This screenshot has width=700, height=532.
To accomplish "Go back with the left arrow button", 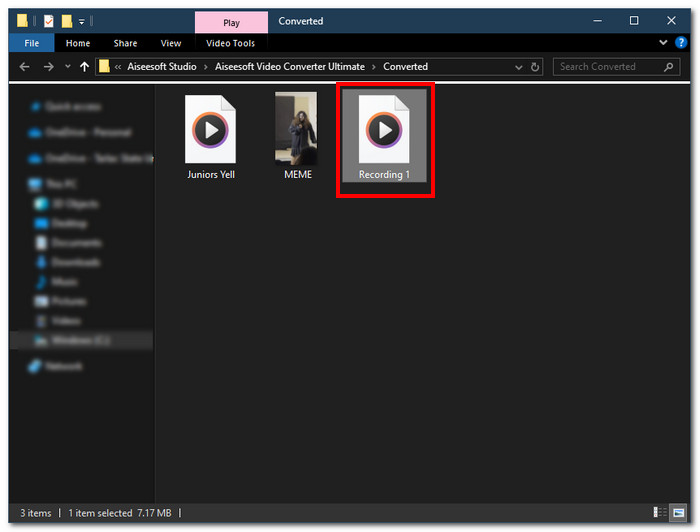I will click(x=25, y=67).
